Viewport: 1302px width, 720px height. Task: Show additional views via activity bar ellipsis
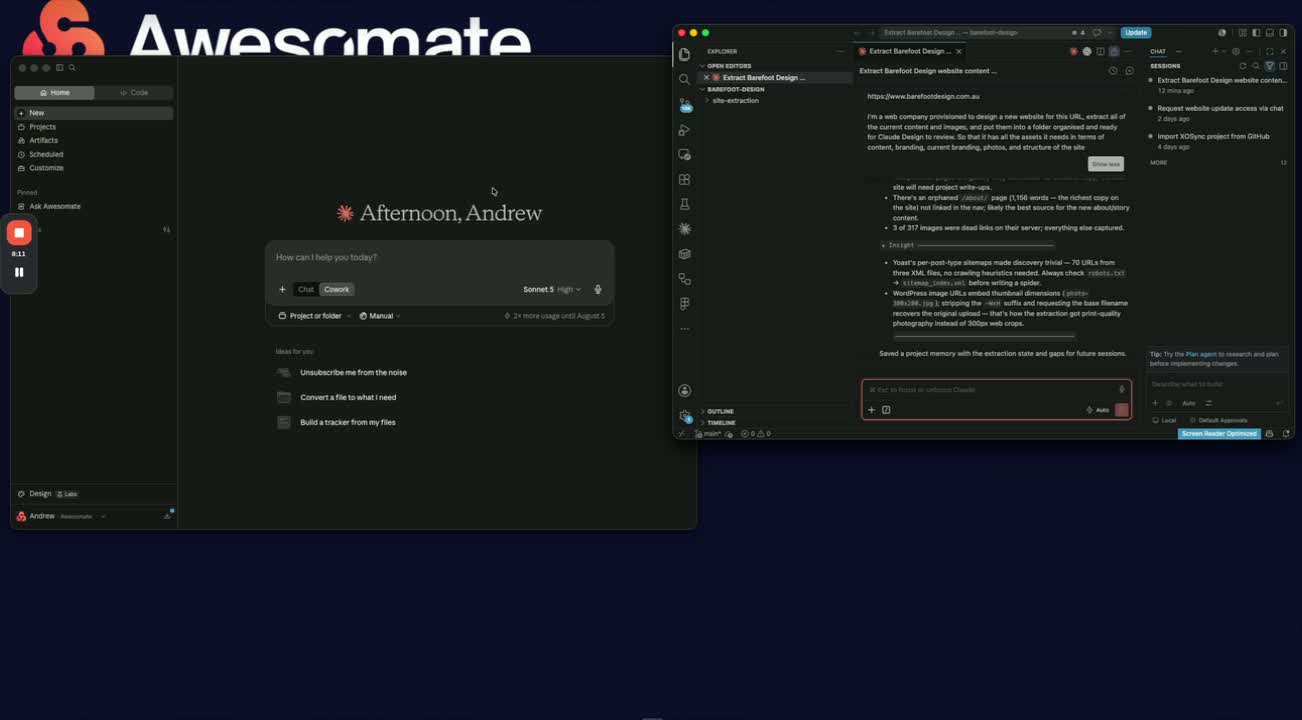pyautogui.click(x=684, y=328)
